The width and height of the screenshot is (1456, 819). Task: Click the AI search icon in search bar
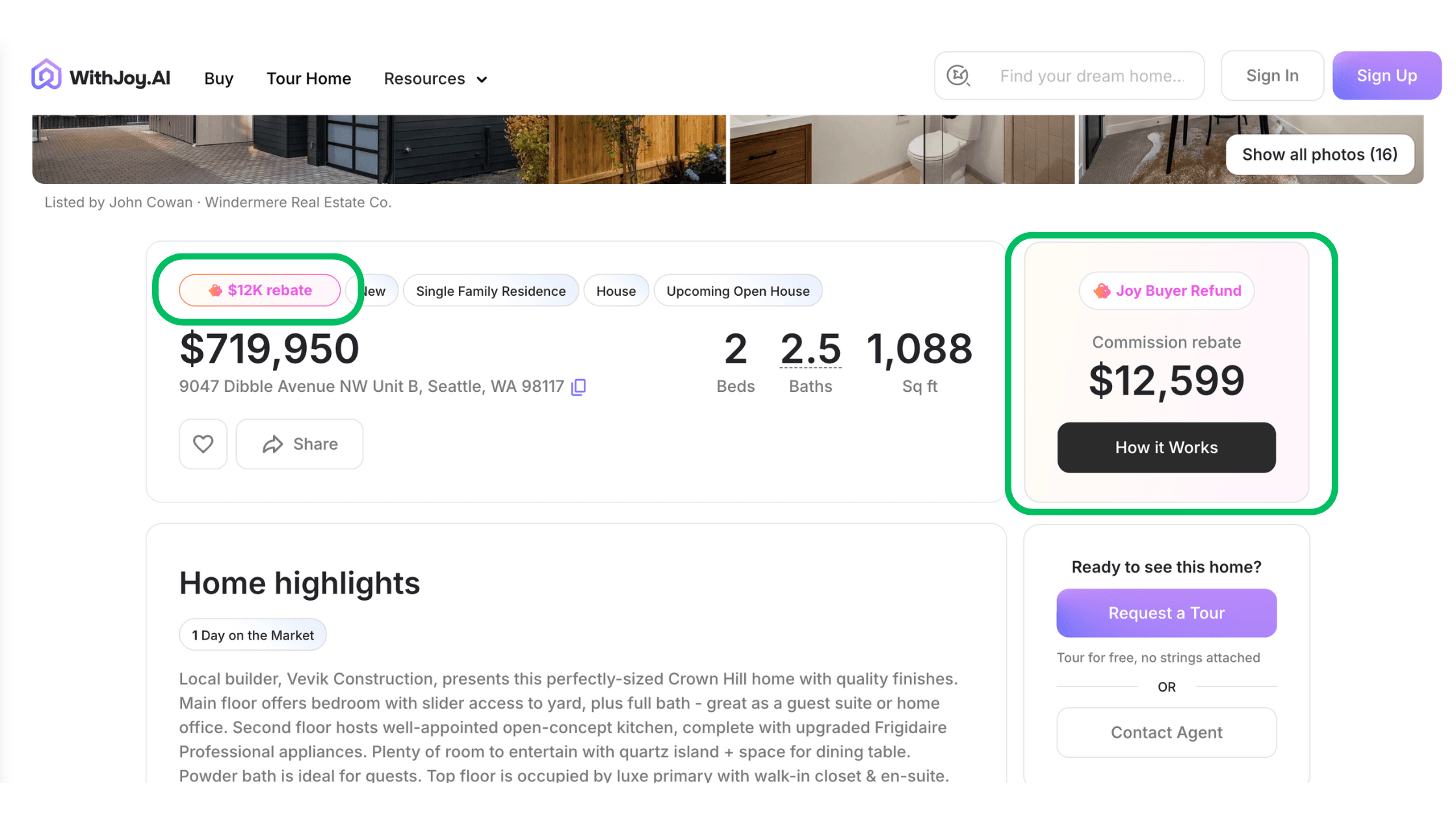coord(958,76)
